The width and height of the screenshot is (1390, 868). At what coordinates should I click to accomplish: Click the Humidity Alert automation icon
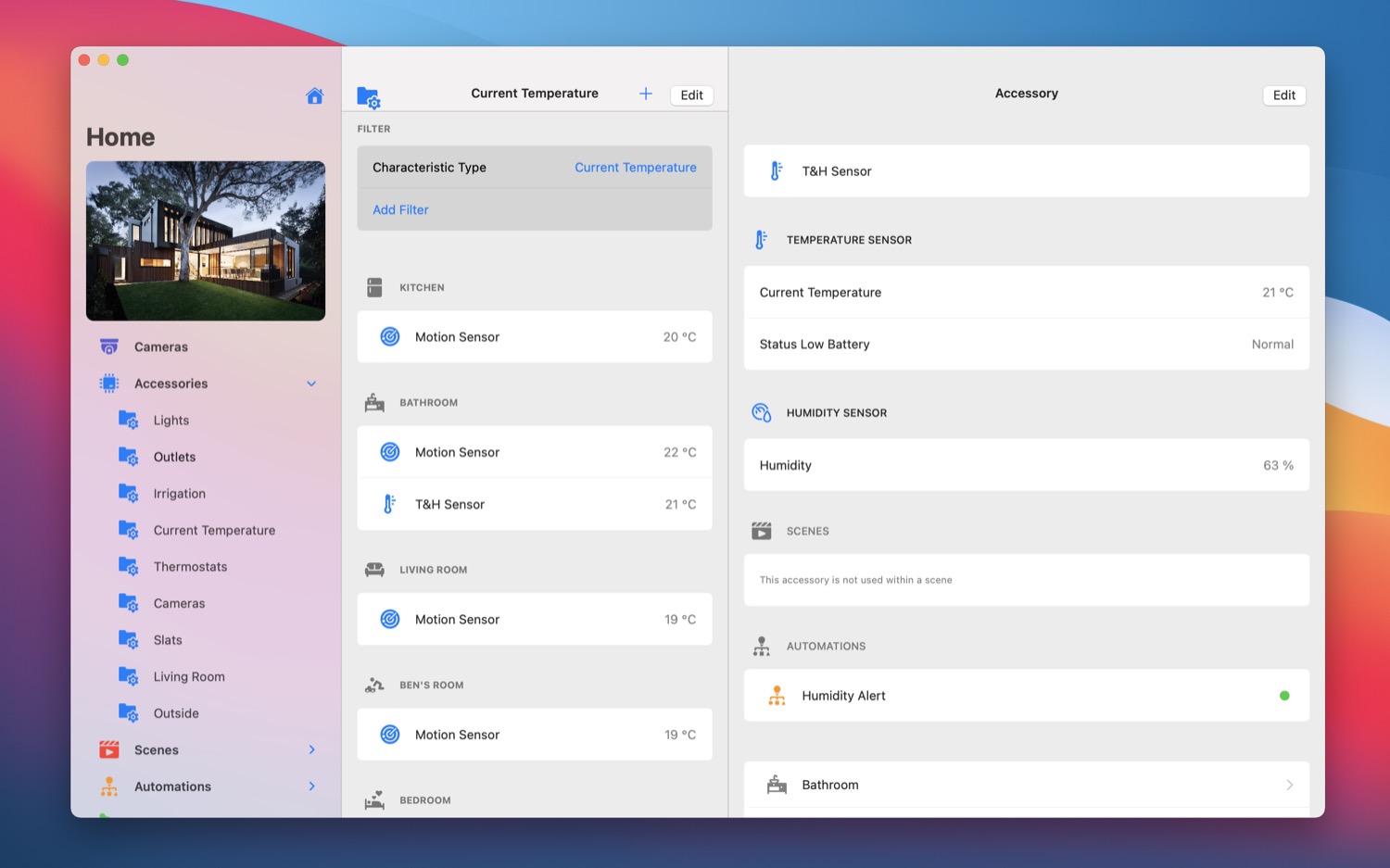click(x=777, y=696)
